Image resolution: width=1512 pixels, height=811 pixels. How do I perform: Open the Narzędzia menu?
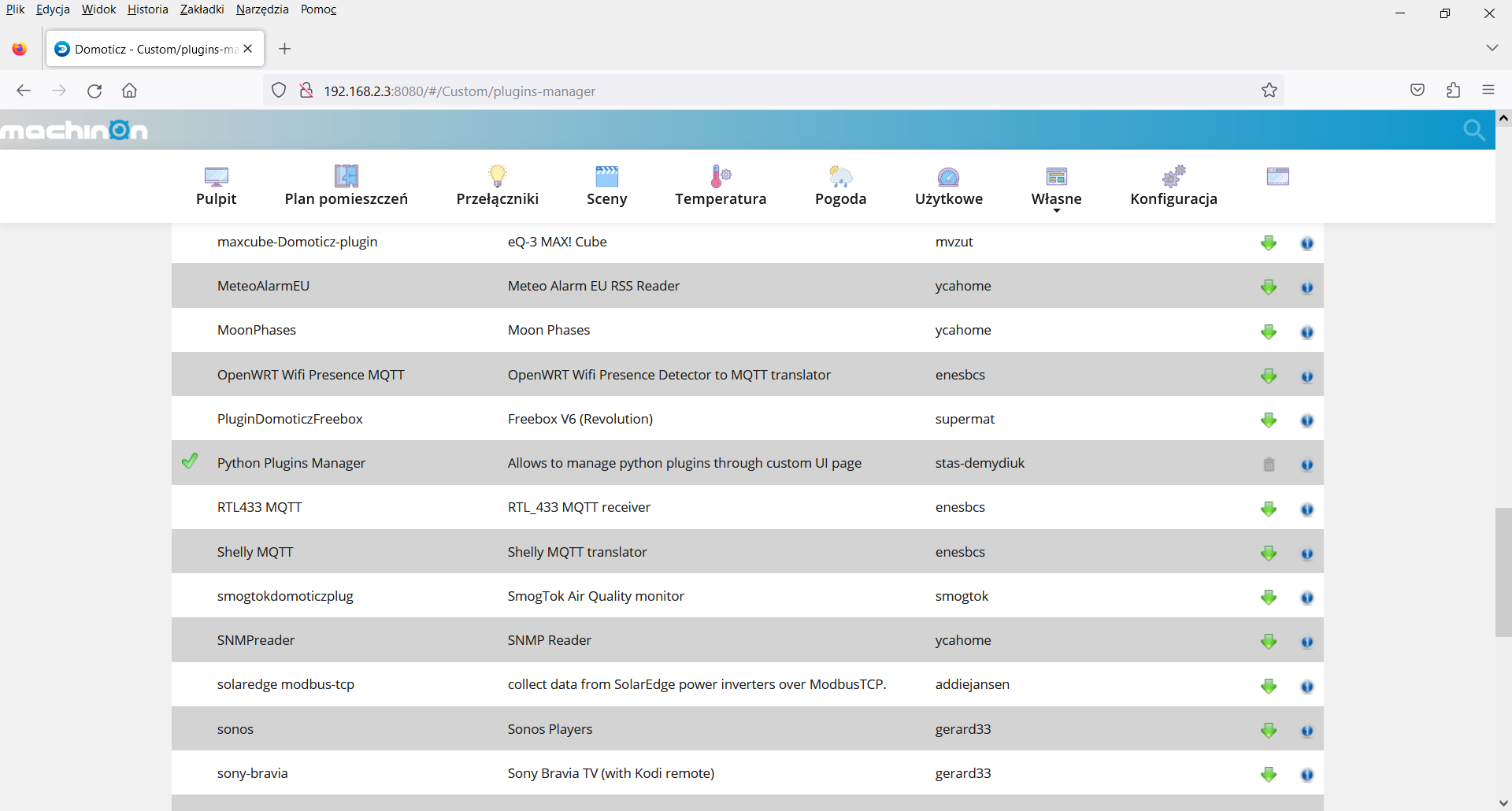pyautogui.click(x=262, y=9)
